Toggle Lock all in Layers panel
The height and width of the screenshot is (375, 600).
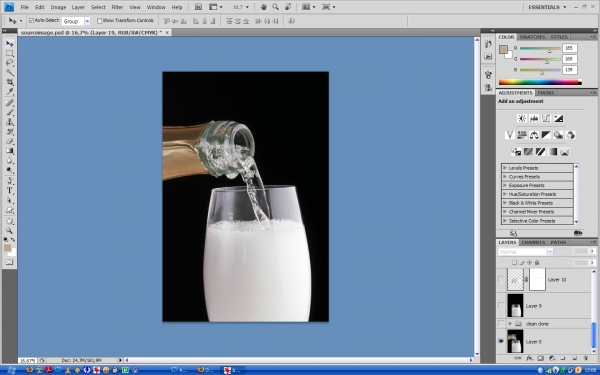coord(537,262)
